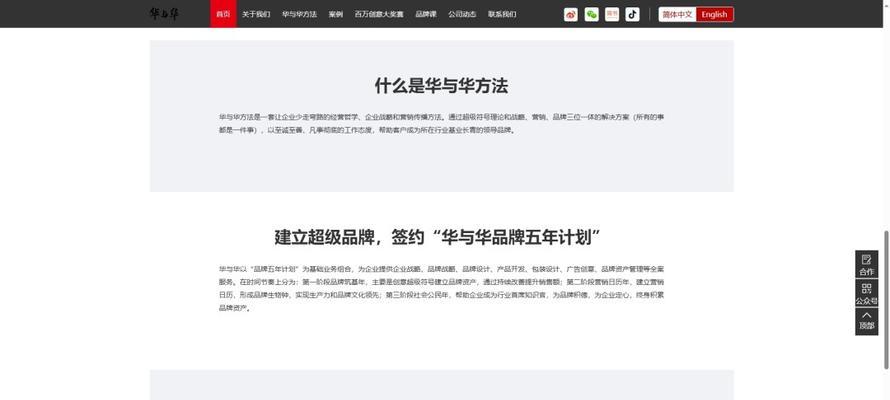The image size is (890, 400).
Task: Open the Xiaohongshu social icon
Action: (x=612, y=14)
